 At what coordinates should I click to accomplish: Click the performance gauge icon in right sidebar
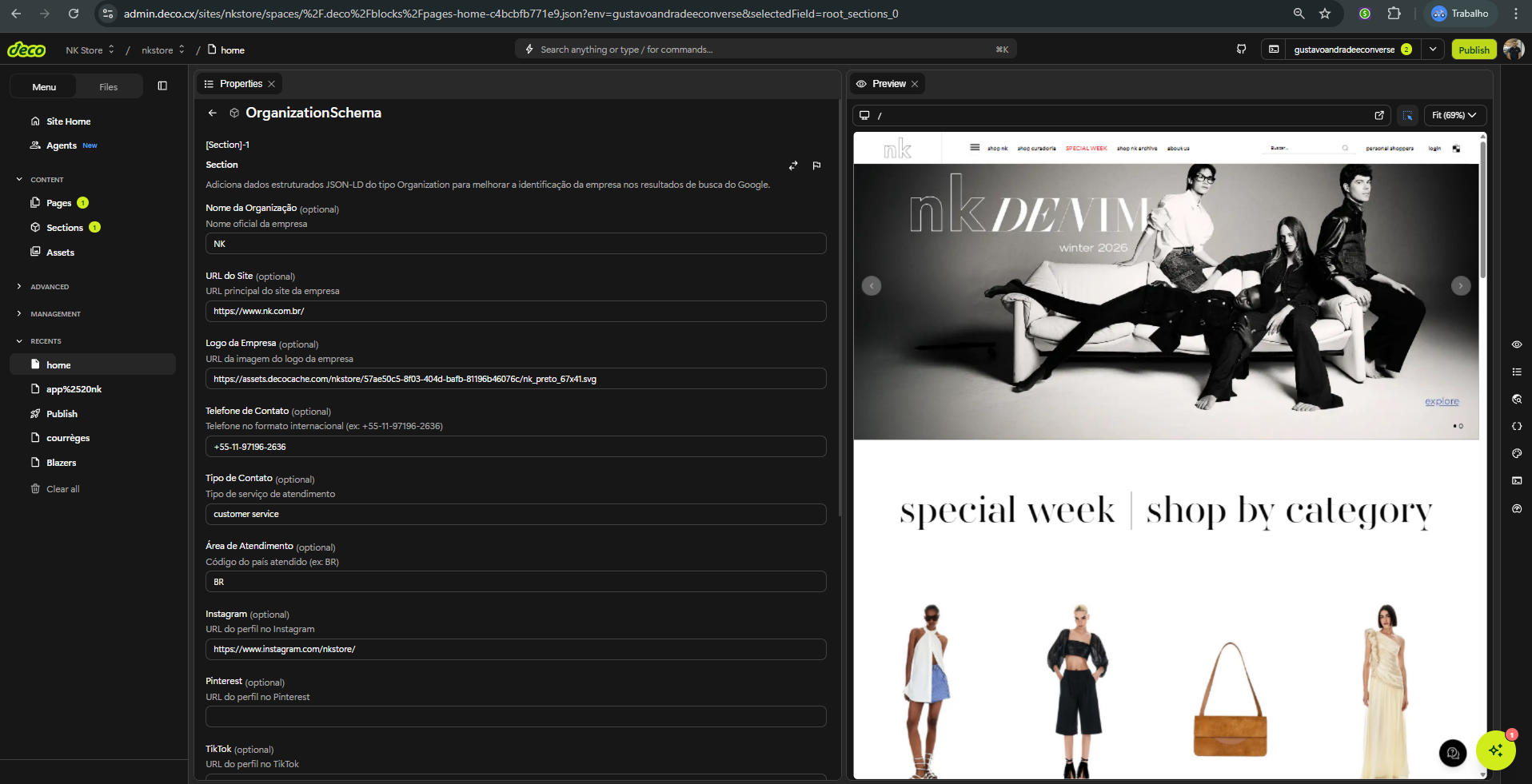coord(1518,509)
